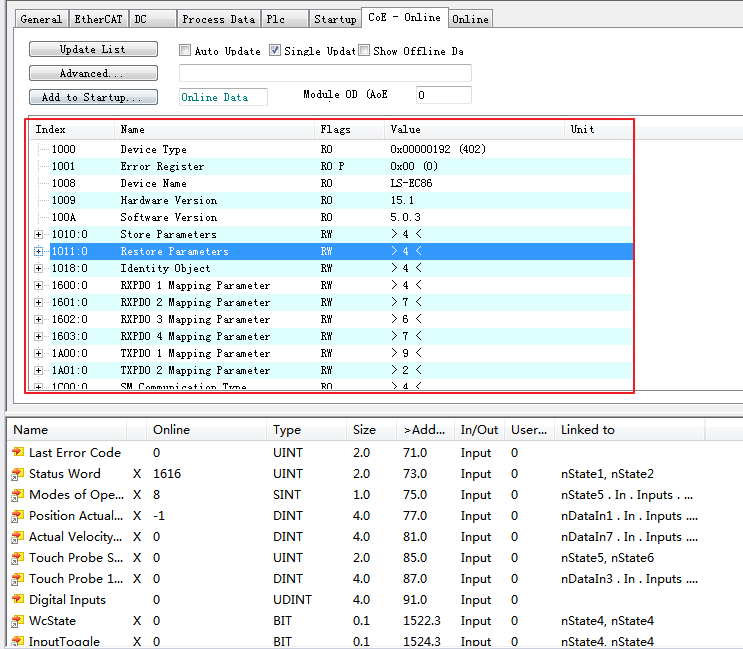Click the Digital Inputs variable icon
This screenshot has height=649, width=743.
(x=18, y=600)
